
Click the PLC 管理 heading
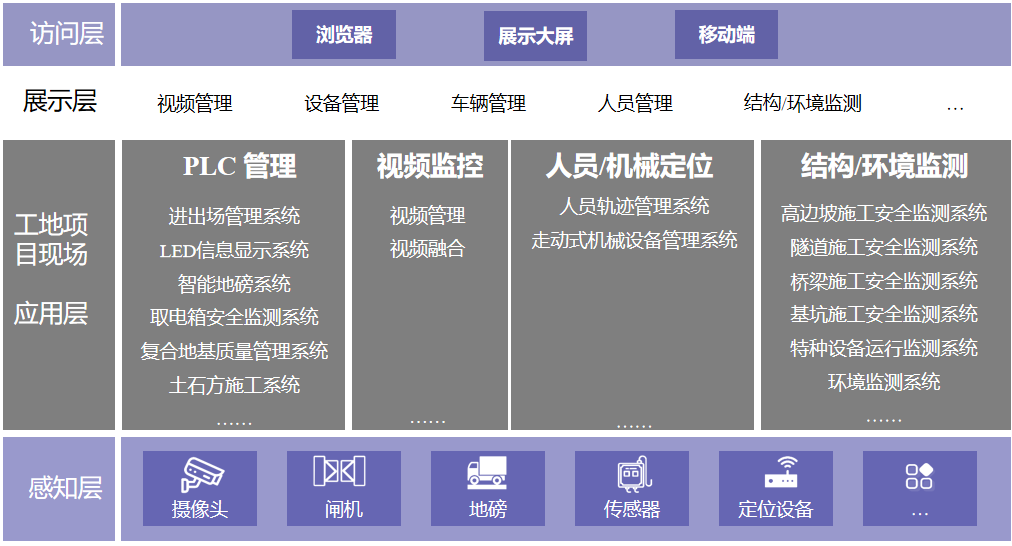(239, 167)
